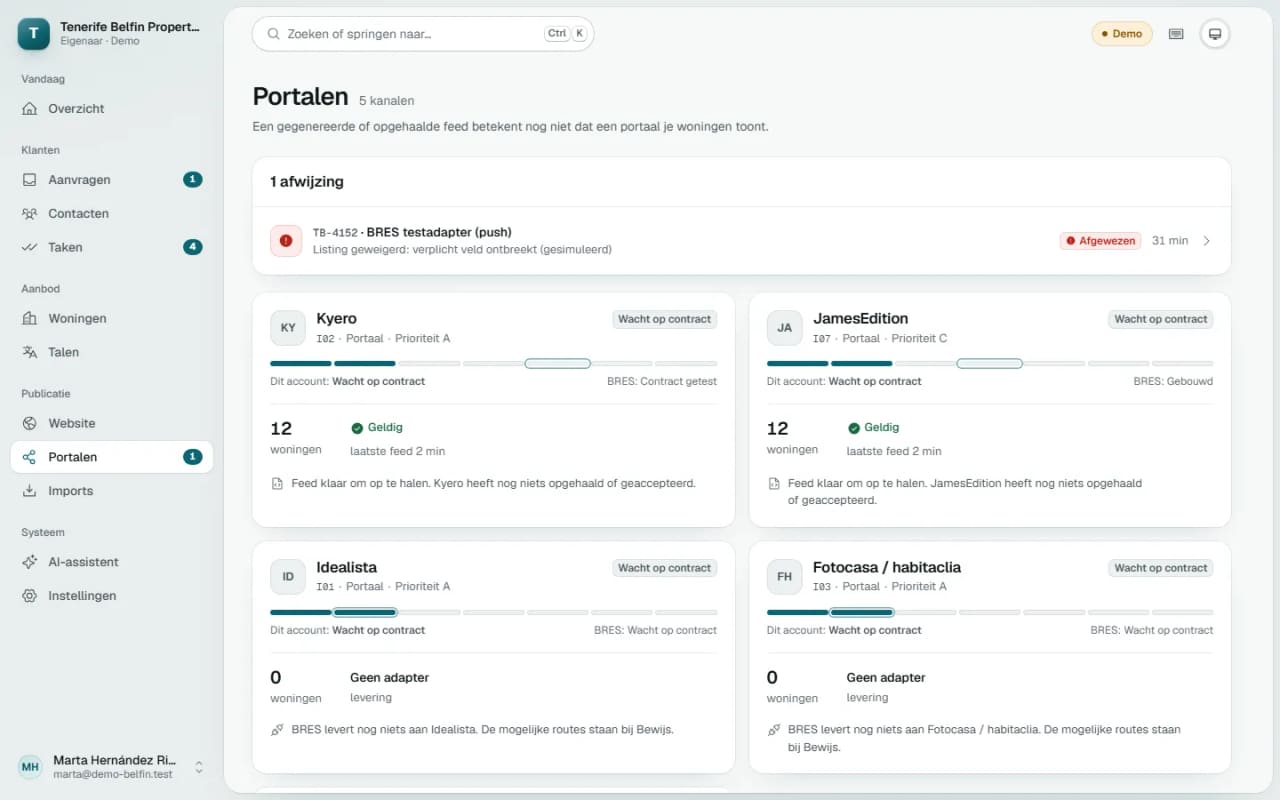Click Idealista's Wacht op contract badge
This screenshot has width=1280, height=800.
point(665,568)
